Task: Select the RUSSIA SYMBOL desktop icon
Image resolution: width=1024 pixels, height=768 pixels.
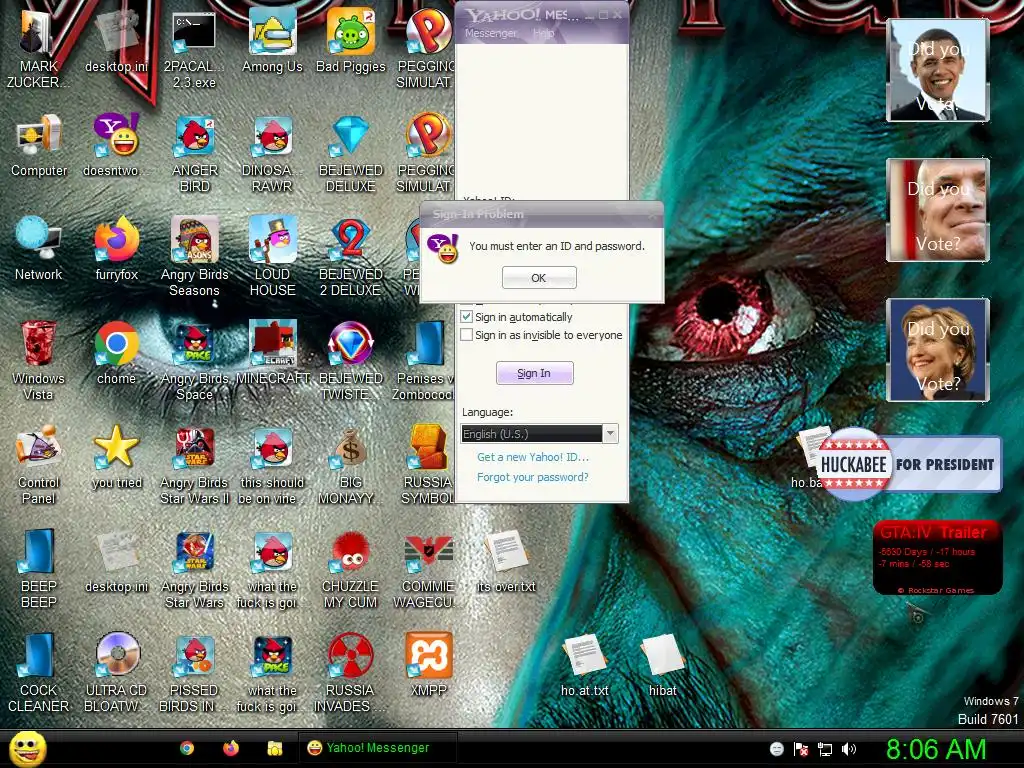Action: [x=428, y=465]
